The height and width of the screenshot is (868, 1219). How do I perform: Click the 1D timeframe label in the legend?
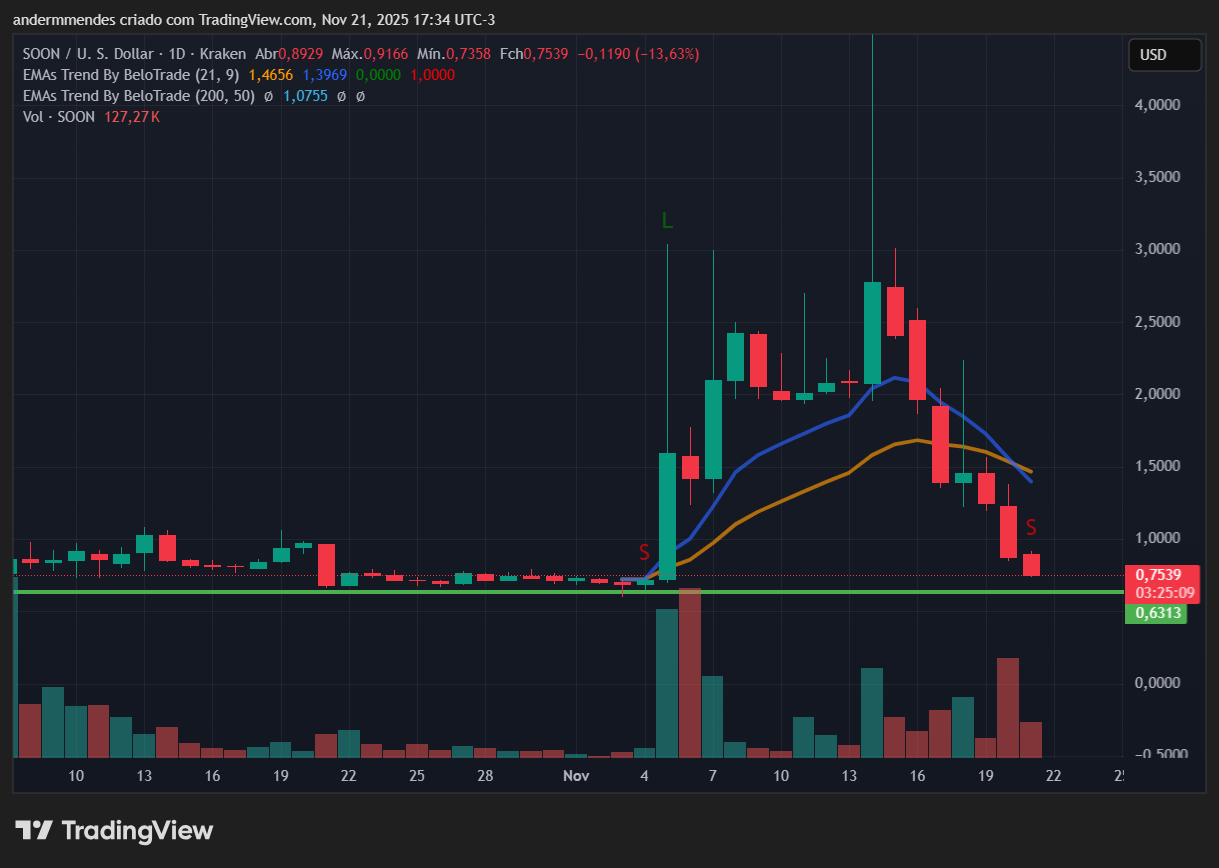(x=174, y=53)
